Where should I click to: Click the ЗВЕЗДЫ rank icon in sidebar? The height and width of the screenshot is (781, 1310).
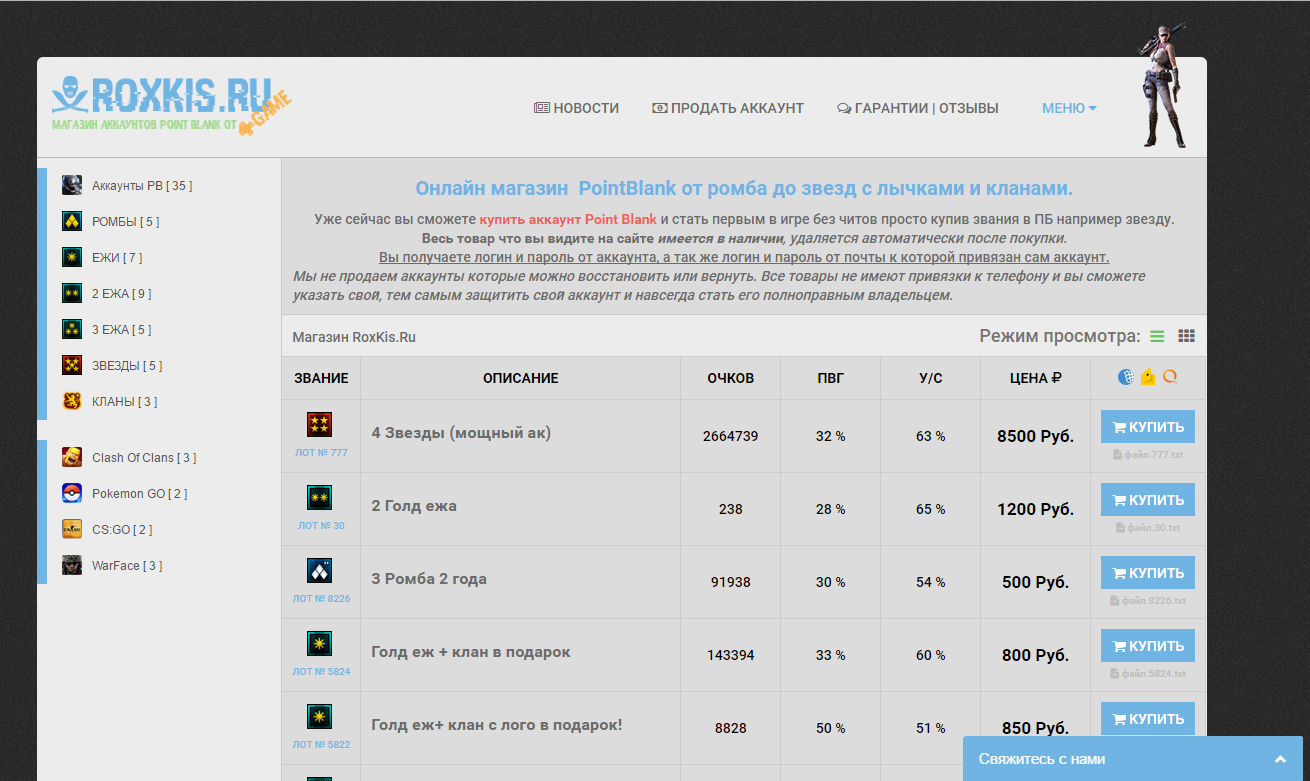point(72,365)
